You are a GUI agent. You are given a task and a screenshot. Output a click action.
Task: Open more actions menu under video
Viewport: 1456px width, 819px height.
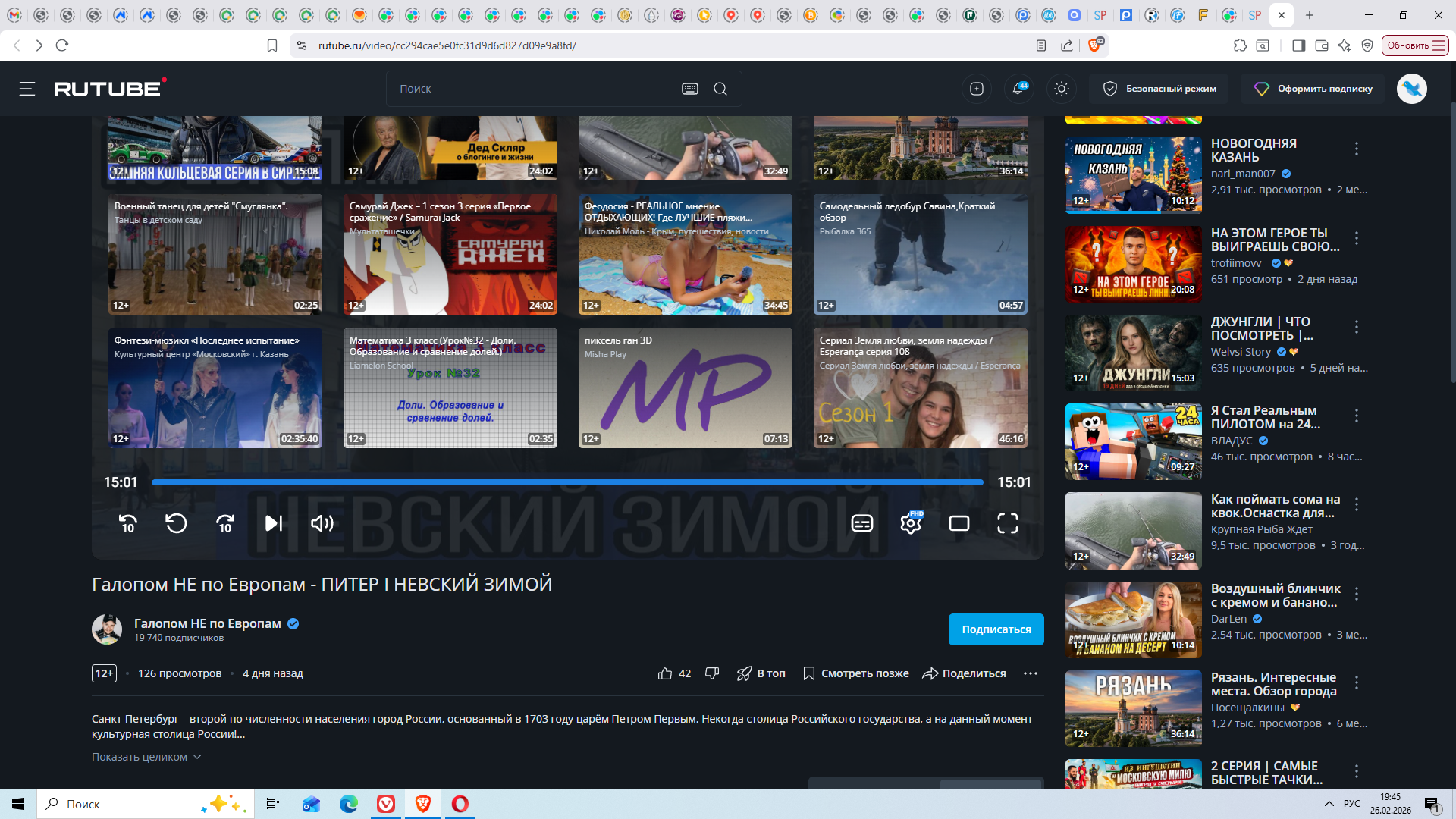(x=1030, y=673)
